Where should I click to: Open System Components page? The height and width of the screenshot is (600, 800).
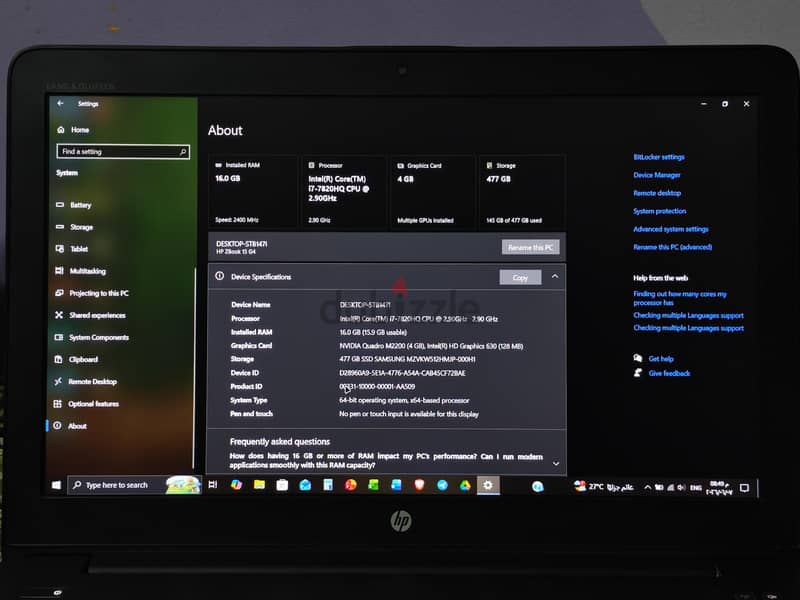click(92, 337)
